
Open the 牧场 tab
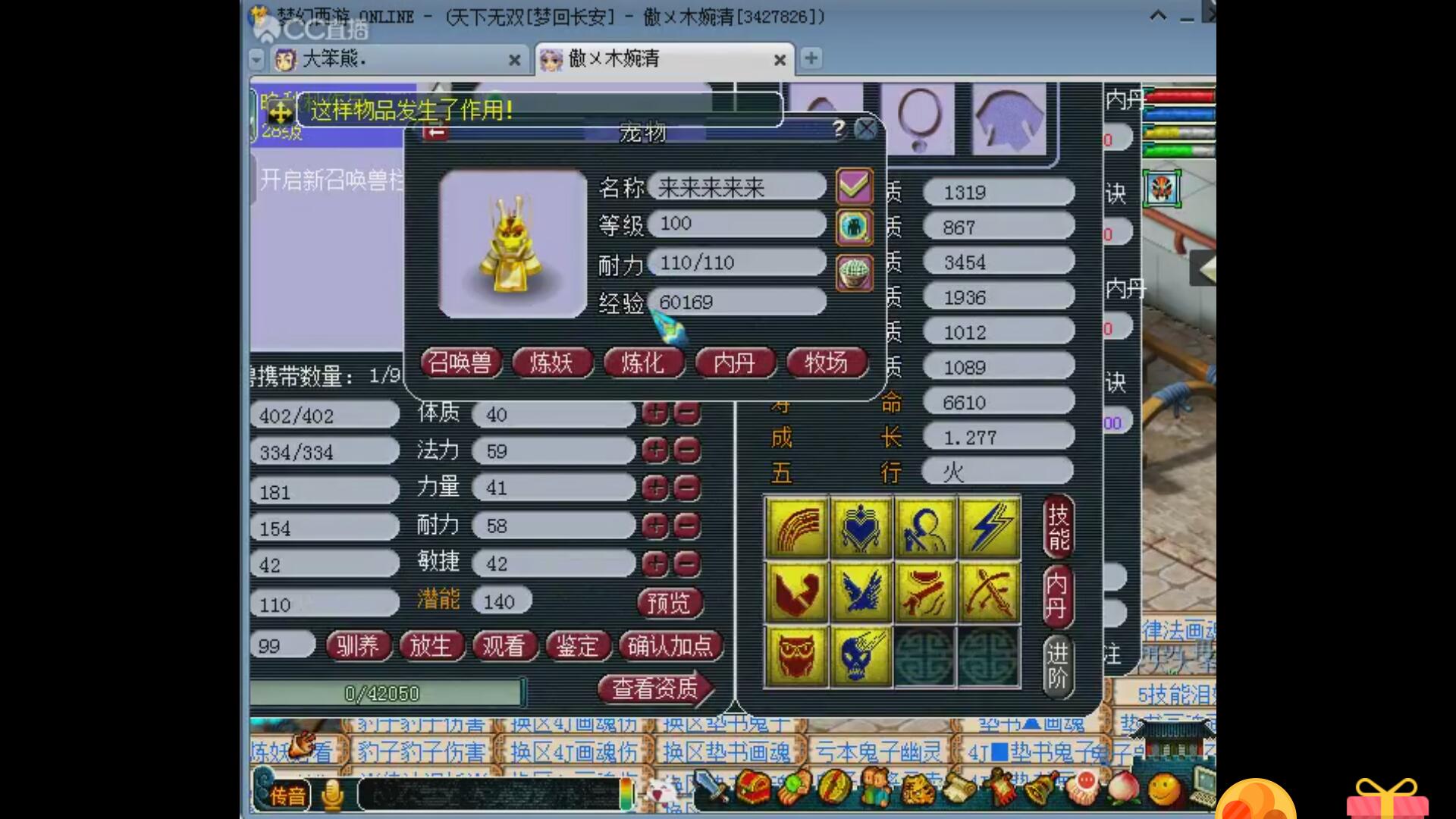(827, 362)
